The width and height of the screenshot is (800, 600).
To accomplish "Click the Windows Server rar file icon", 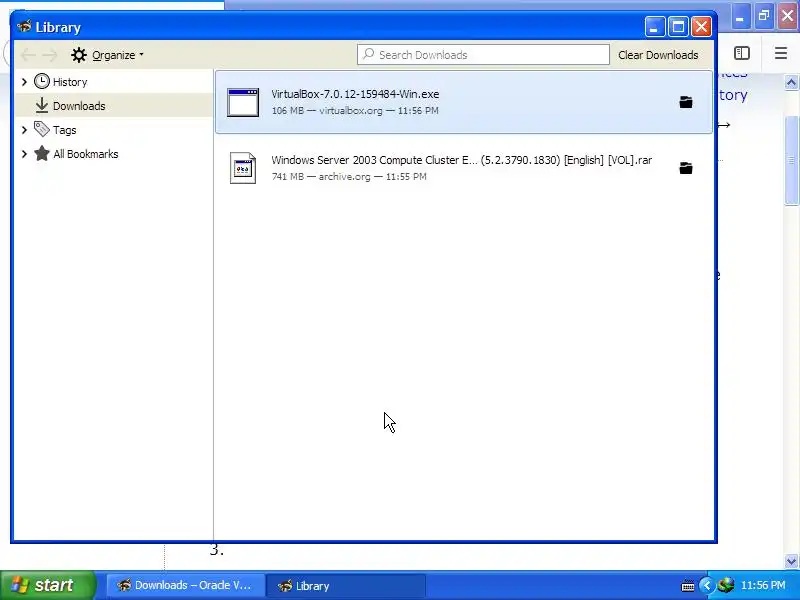I will tap(243, 168).
